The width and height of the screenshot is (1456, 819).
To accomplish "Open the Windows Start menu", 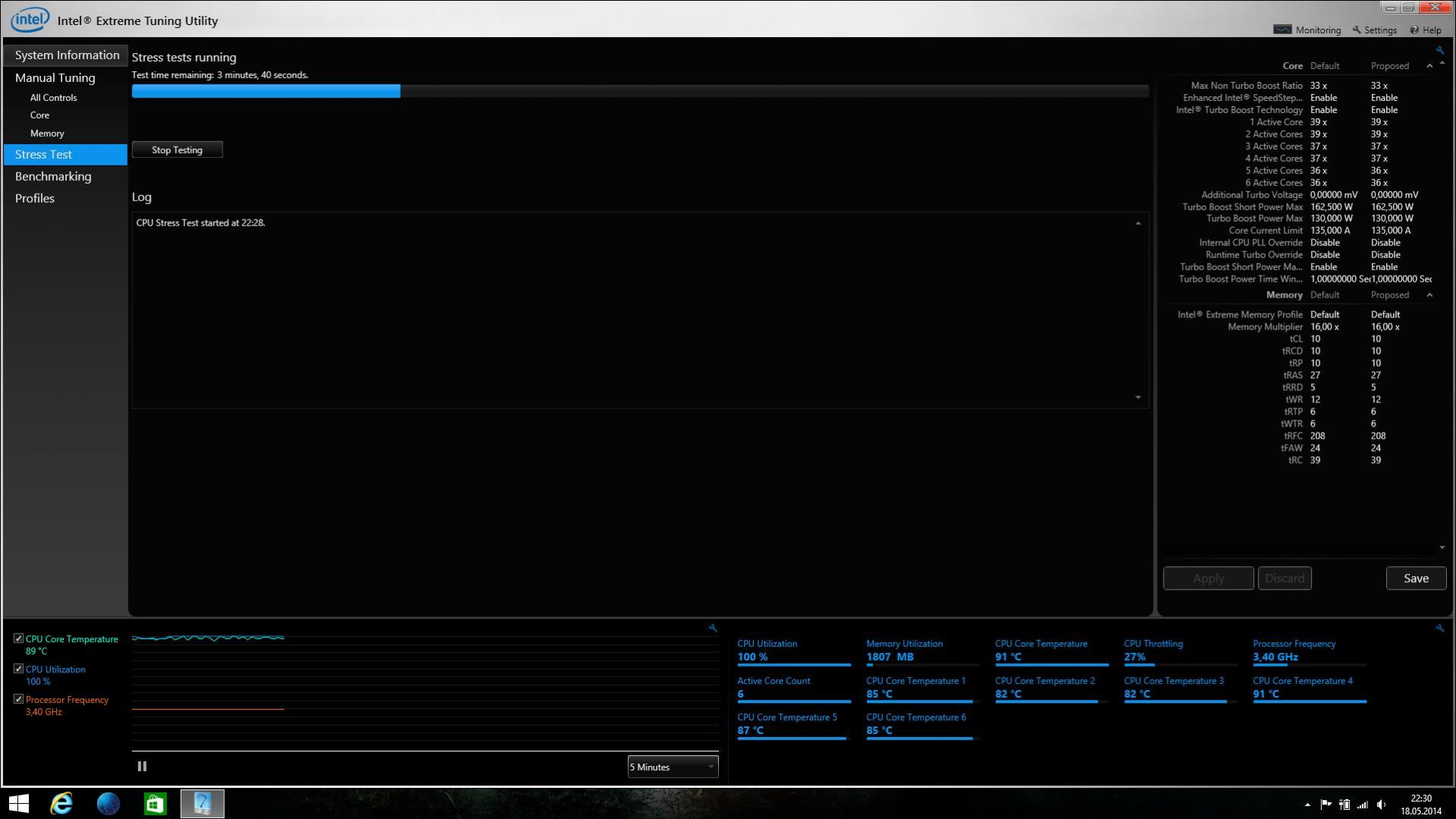I will click(x=19, y=803).
